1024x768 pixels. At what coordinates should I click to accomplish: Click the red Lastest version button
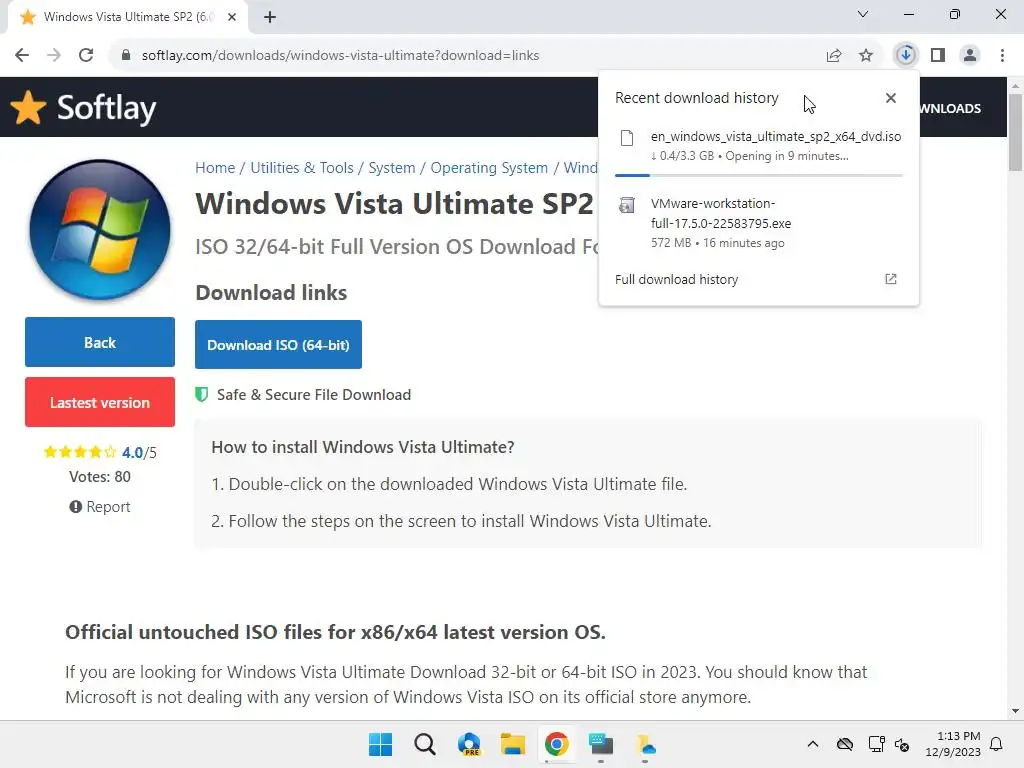(100, 402)
